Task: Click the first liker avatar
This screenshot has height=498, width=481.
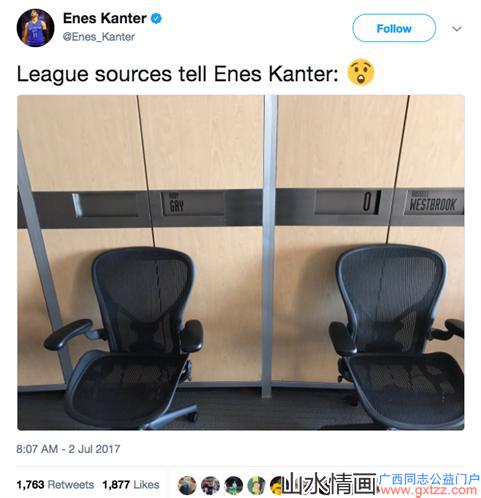Action: pyautogui.click(x=187, y=485)
